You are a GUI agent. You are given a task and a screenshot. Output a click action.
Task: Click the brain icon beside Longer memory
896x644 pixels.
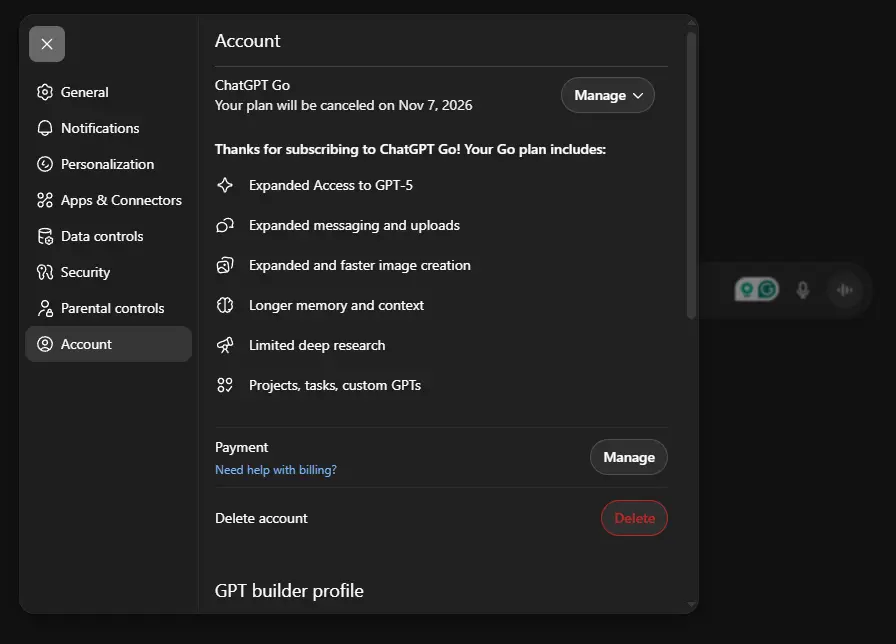225,305
